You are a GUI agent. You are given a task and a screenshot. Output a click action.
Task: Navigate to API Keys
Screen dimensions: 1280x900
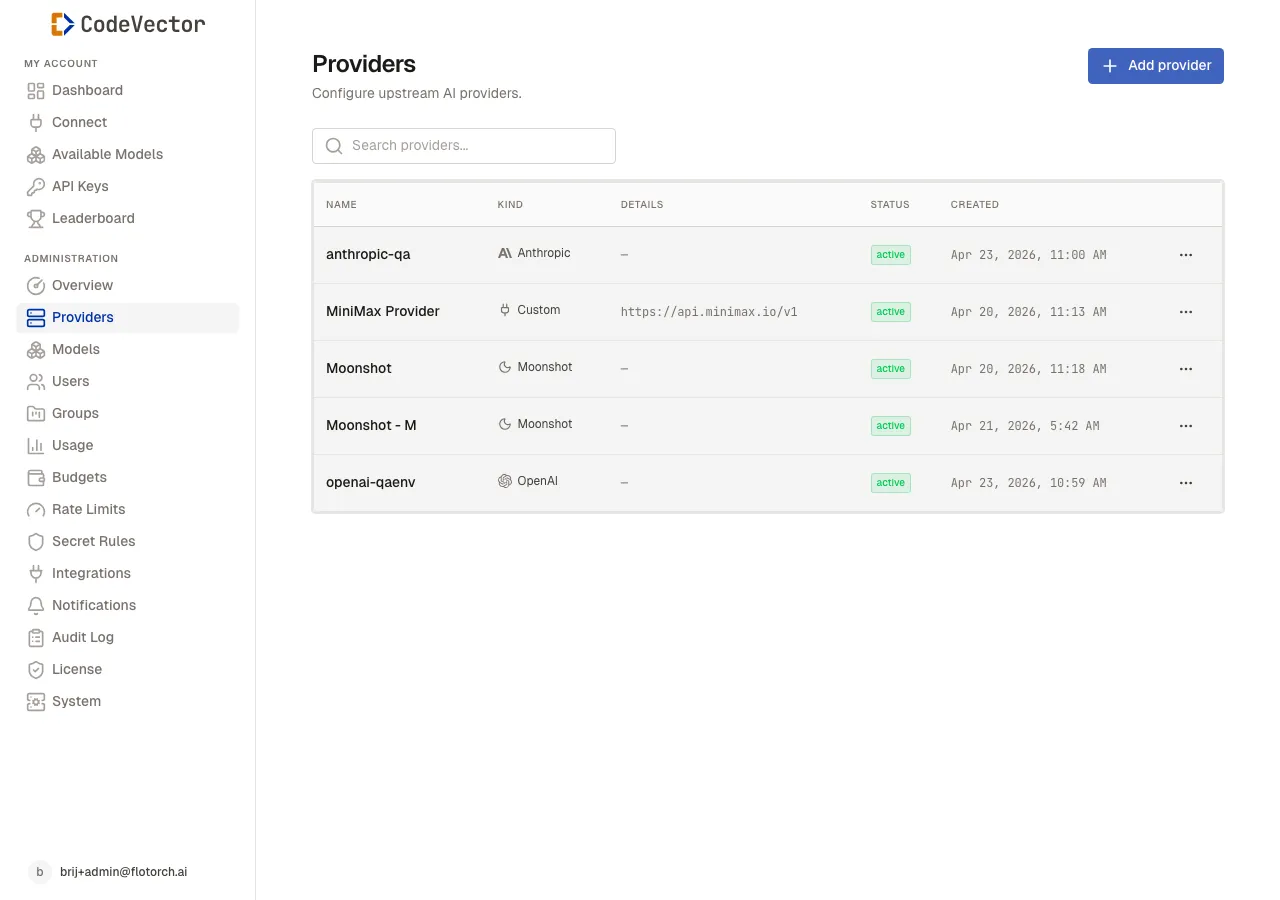[128, 186]
